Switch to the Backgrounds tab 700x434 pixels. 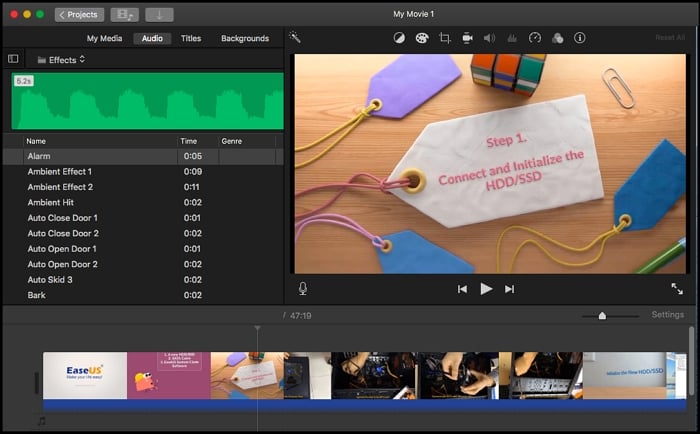click(x=245, y=38)
